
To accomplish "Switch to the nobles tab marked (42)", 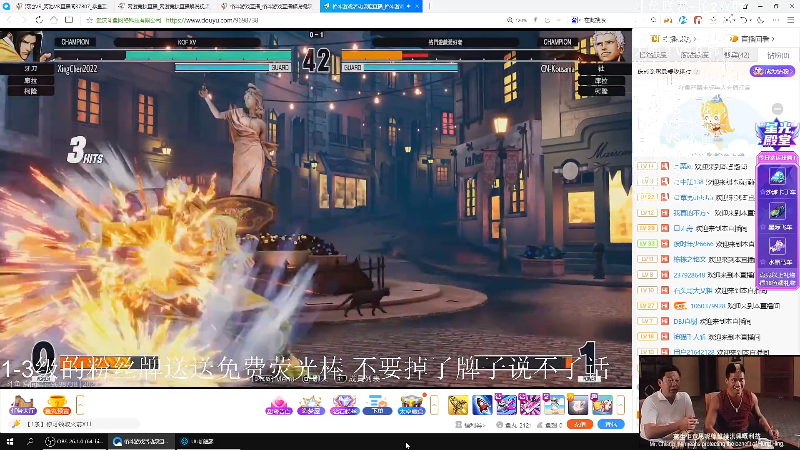I will coord(737,55).
